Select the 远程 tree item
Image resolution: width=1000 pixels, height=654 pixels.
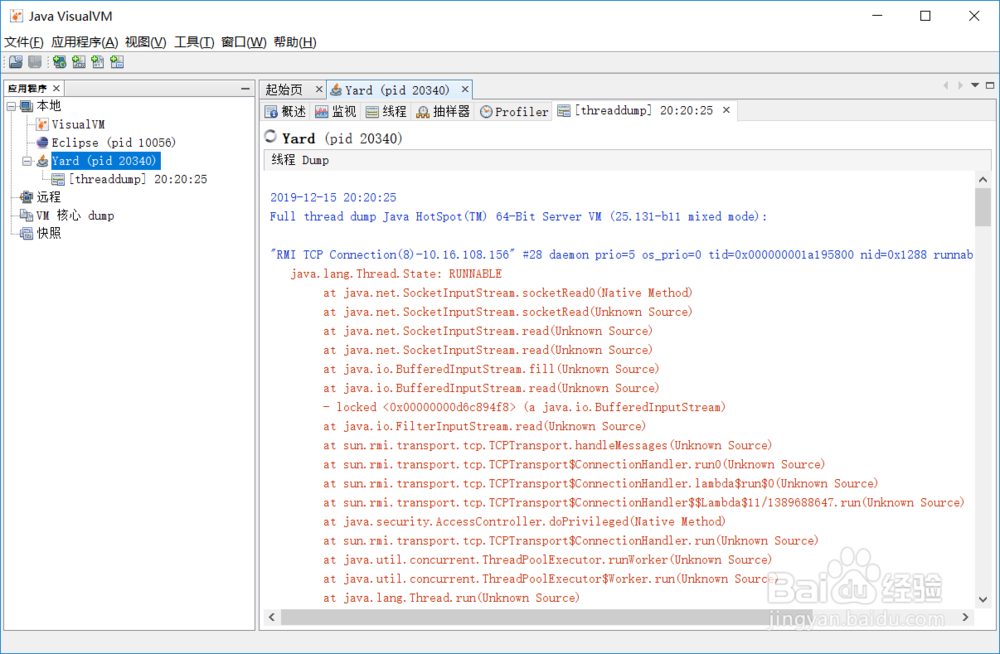48,197
